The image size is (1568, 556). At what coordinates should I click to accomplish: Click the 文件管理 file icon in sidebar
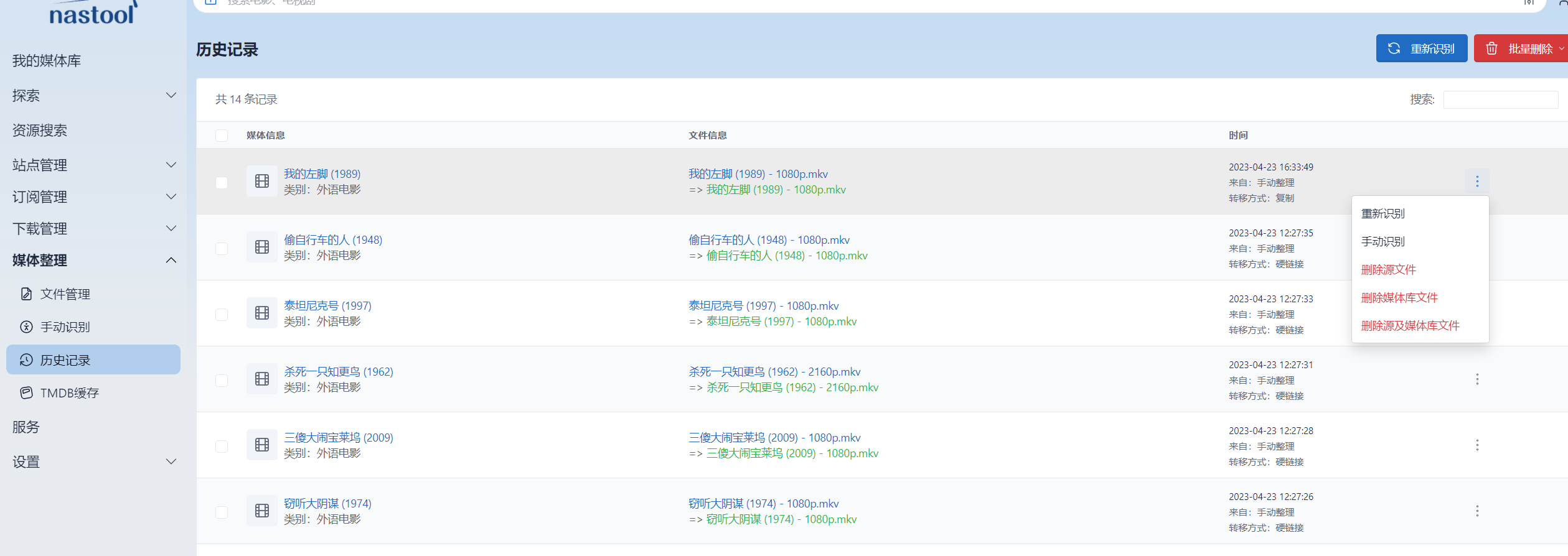[26, 294]
